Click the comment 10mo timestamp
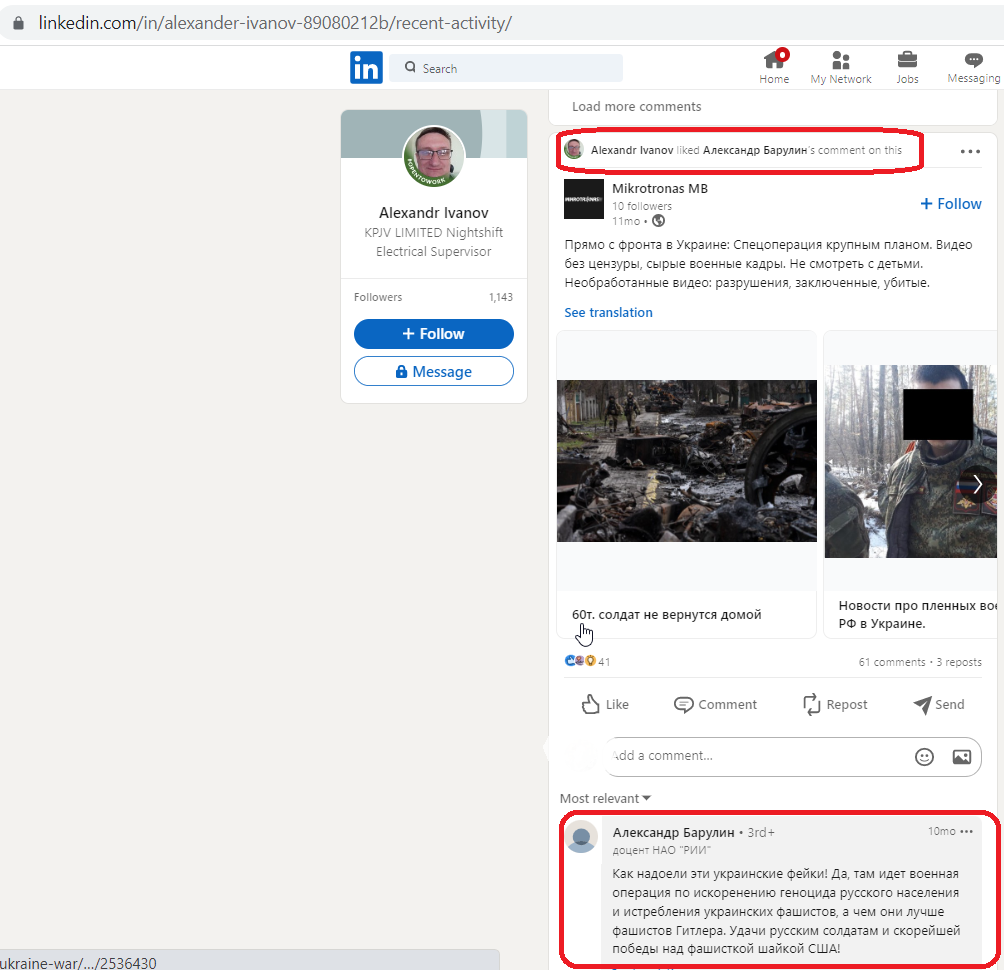 941,831
